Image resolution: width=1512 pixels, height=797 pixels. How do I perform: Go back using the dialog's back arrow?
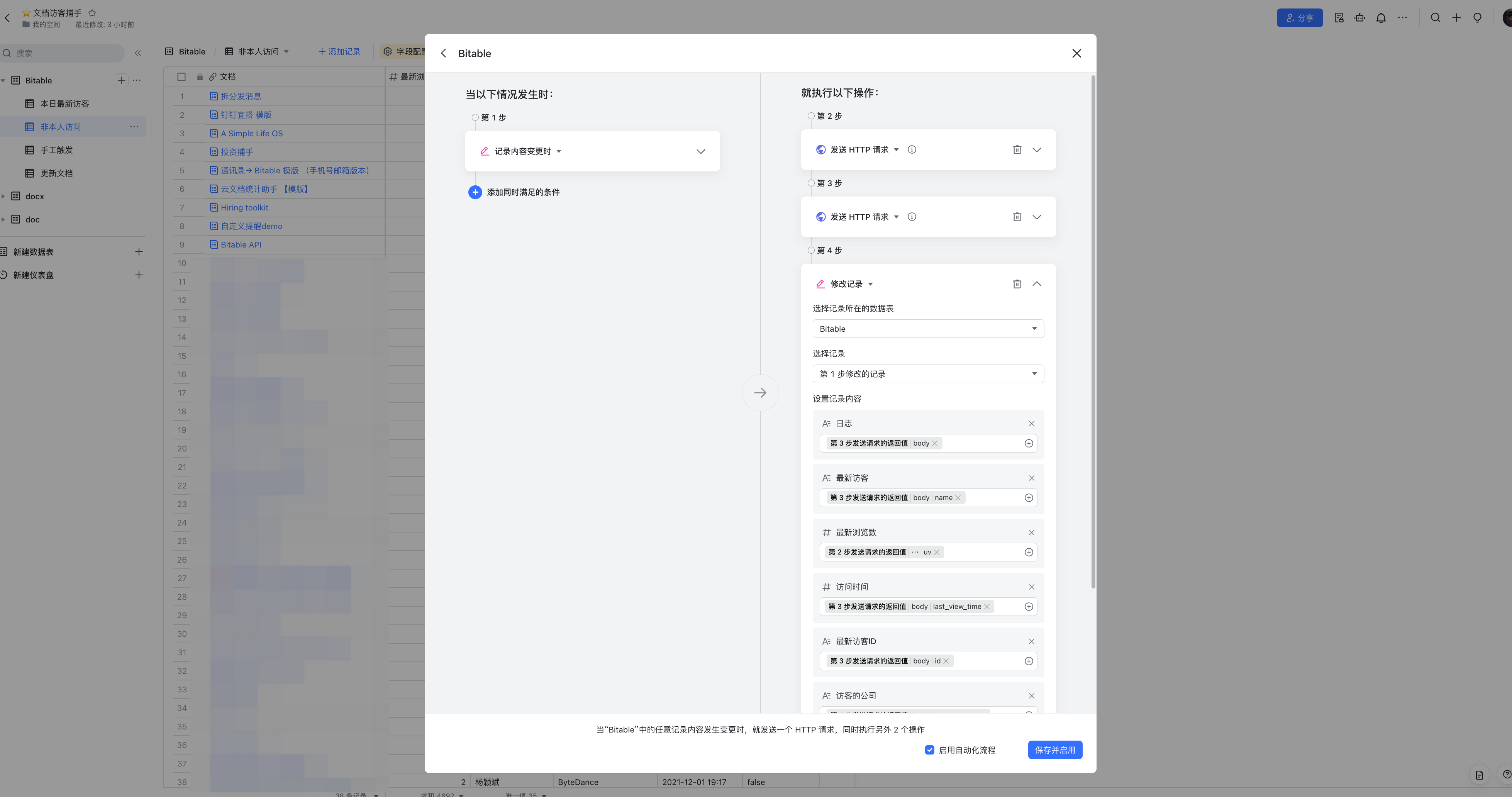click(444, 53)
